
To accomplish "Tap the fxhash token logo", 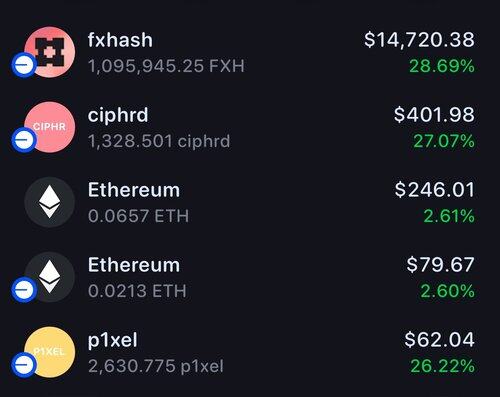I will pyautogui.click(x=50, y=52).
